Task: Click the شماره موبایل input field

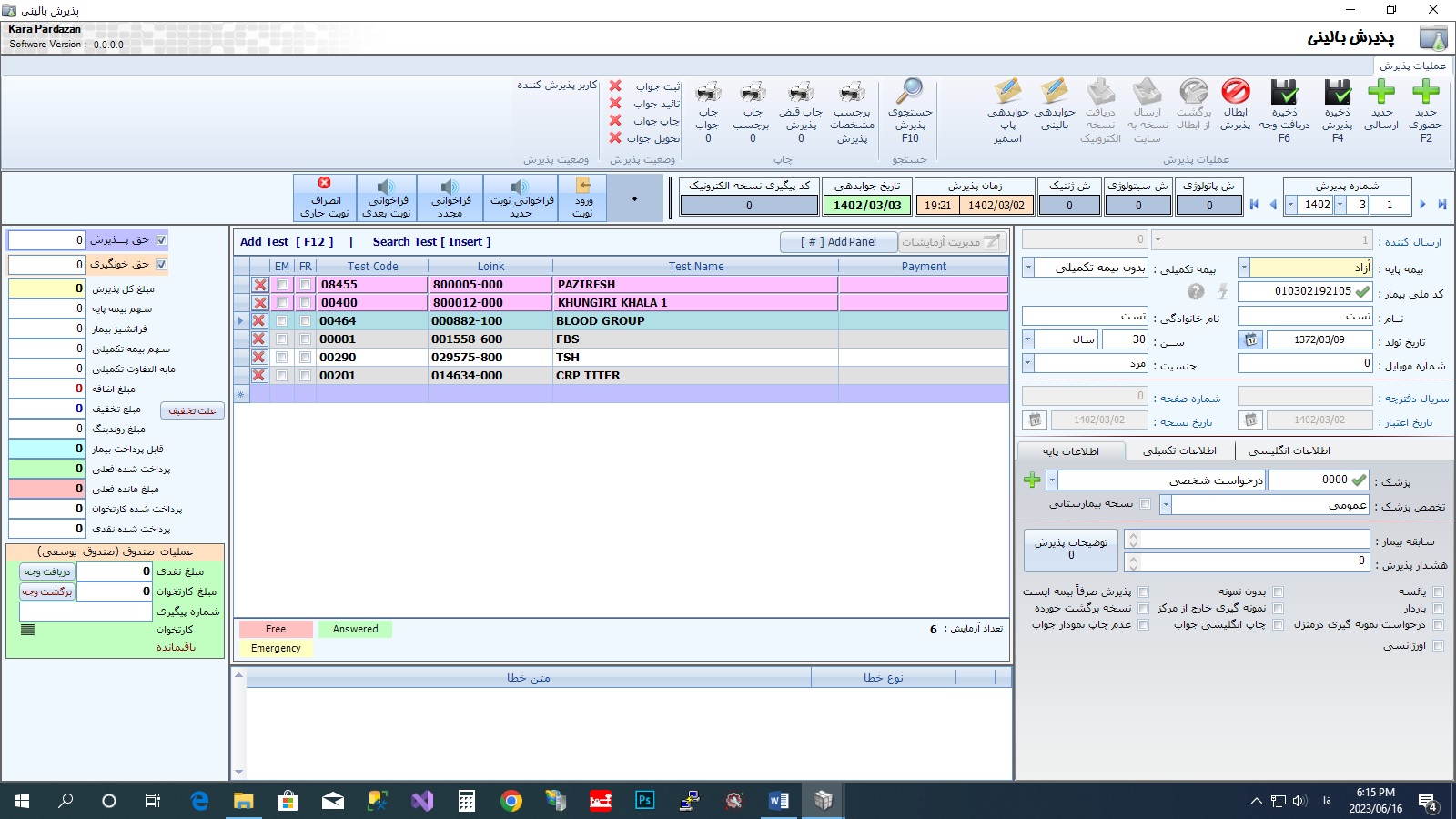Action: click(1304, 363)
